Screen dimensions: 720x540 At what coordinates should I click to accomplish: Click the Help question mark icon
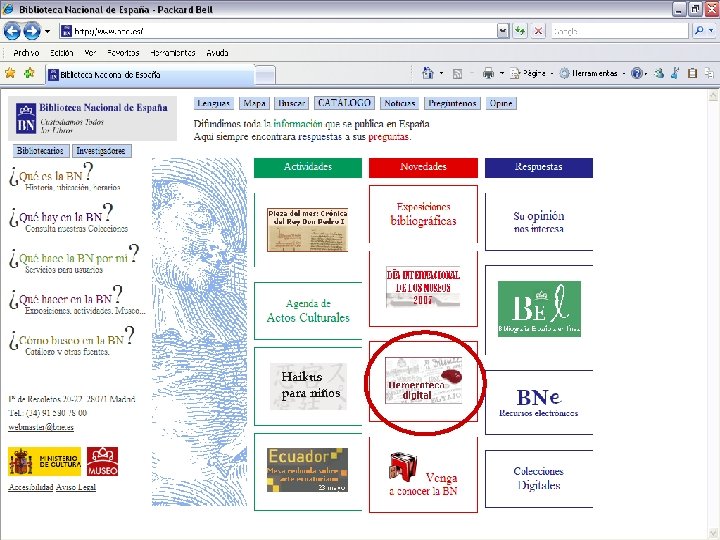(x=636, y=73)
